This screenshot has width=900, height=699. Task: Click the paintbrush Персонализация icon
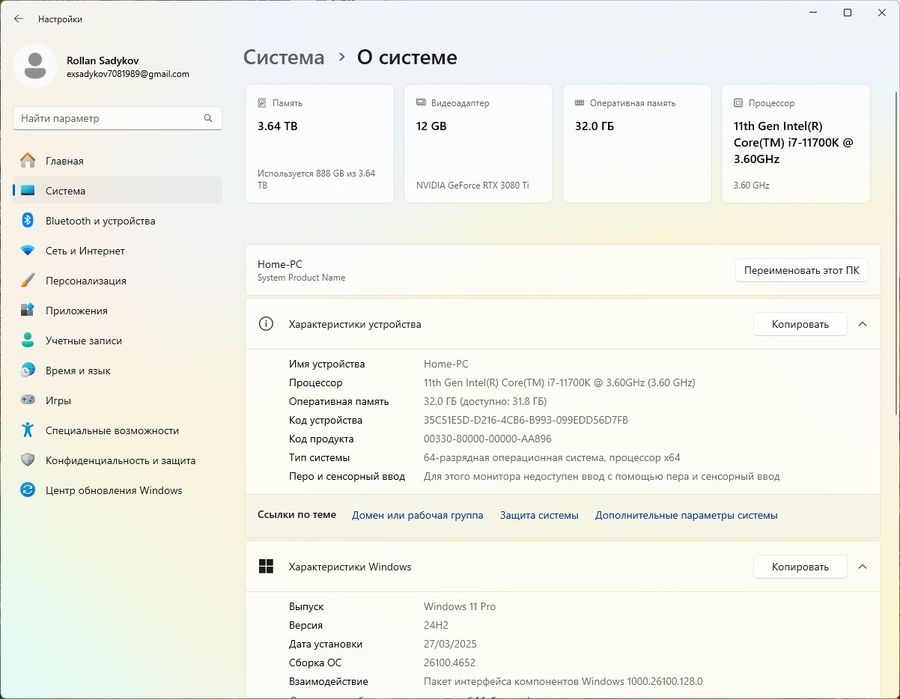pyautogui.click(x=28, y=281)
